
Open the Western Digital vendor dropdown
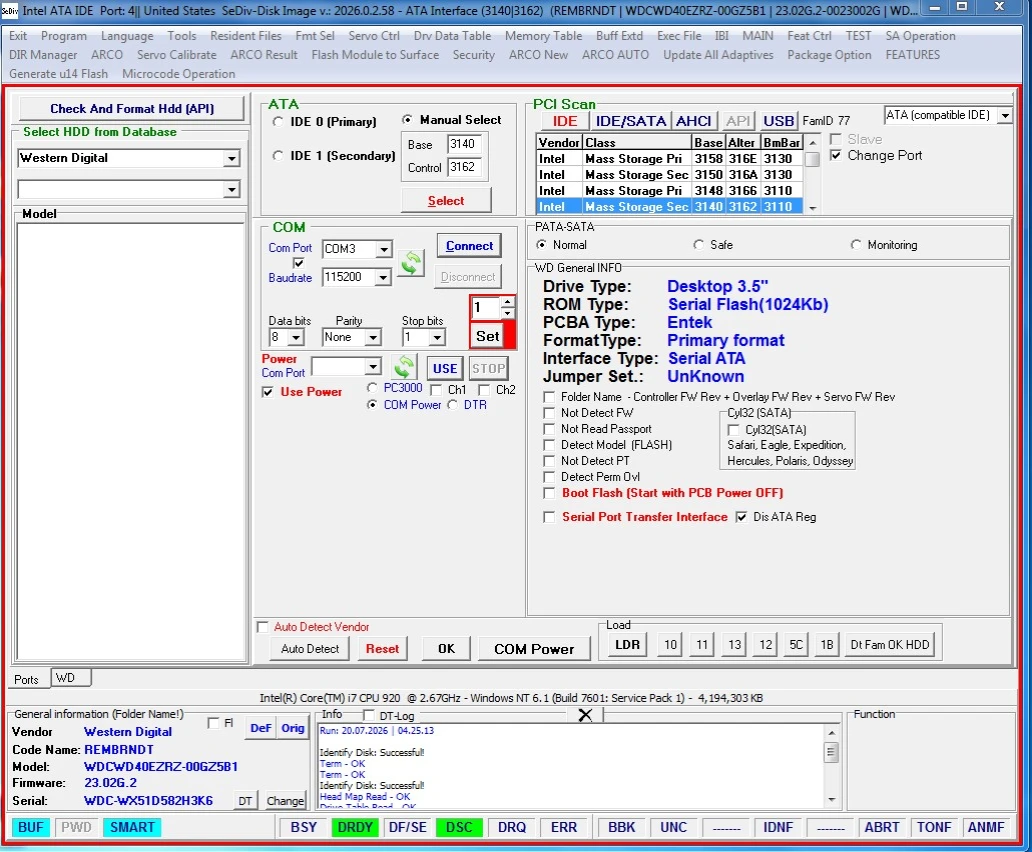click(231, 159)
